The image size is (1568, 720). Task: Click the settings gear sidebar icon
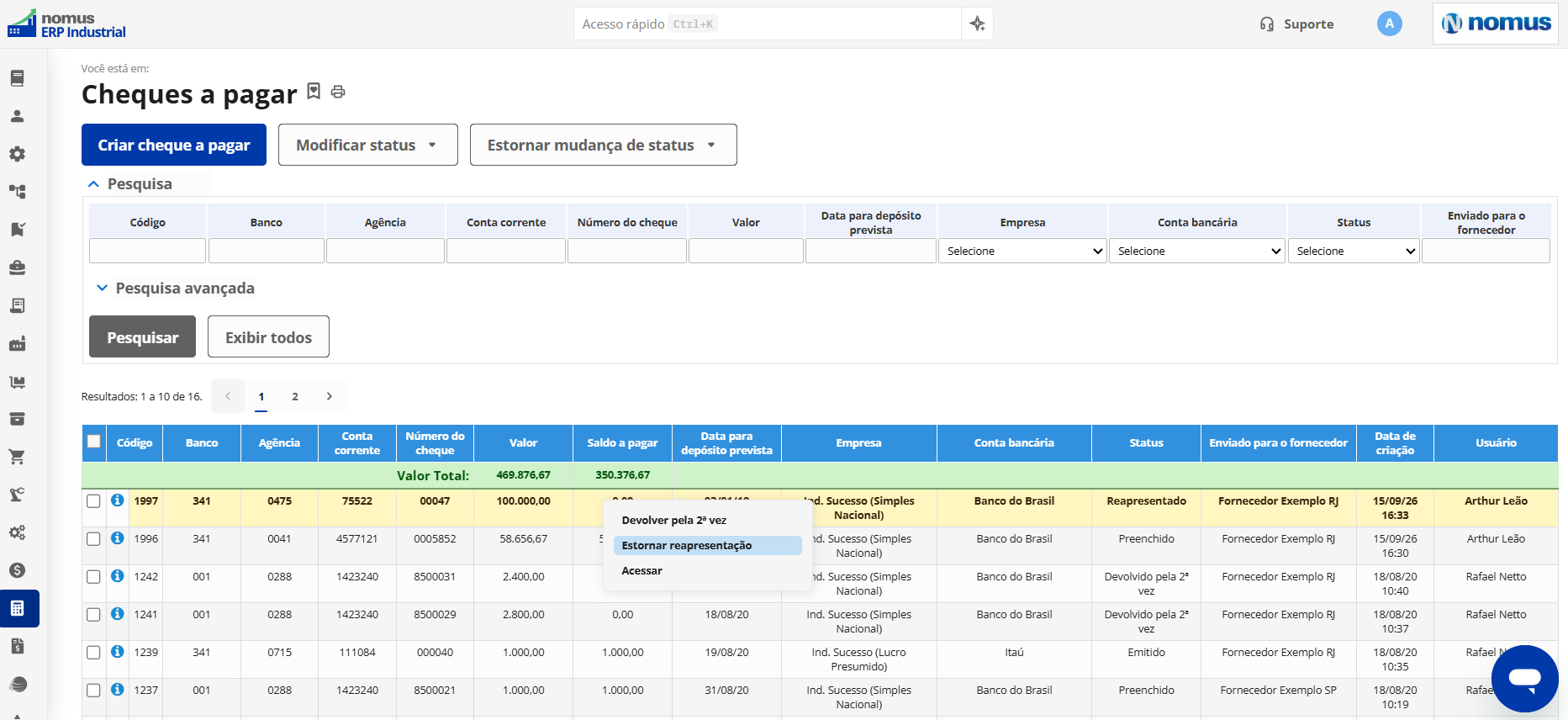coord(17,154)
